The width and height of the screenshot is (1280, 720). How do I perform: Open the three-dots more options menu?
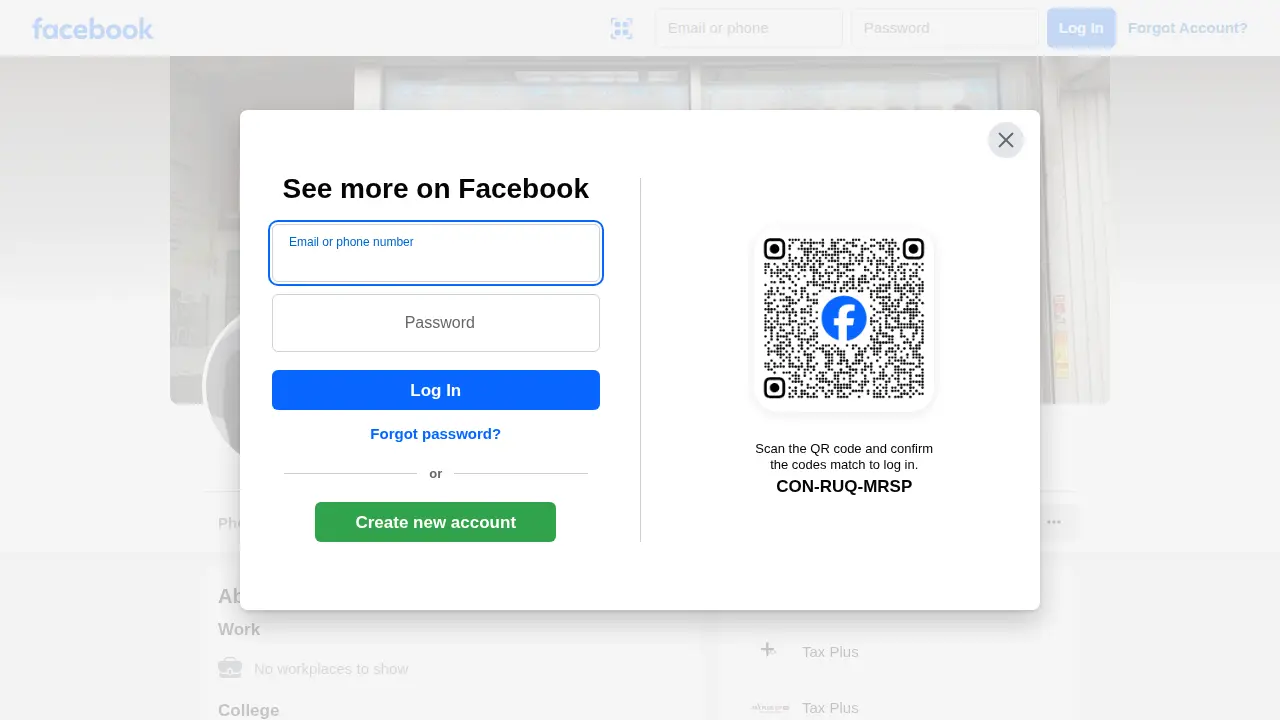tap(1054, 522)
